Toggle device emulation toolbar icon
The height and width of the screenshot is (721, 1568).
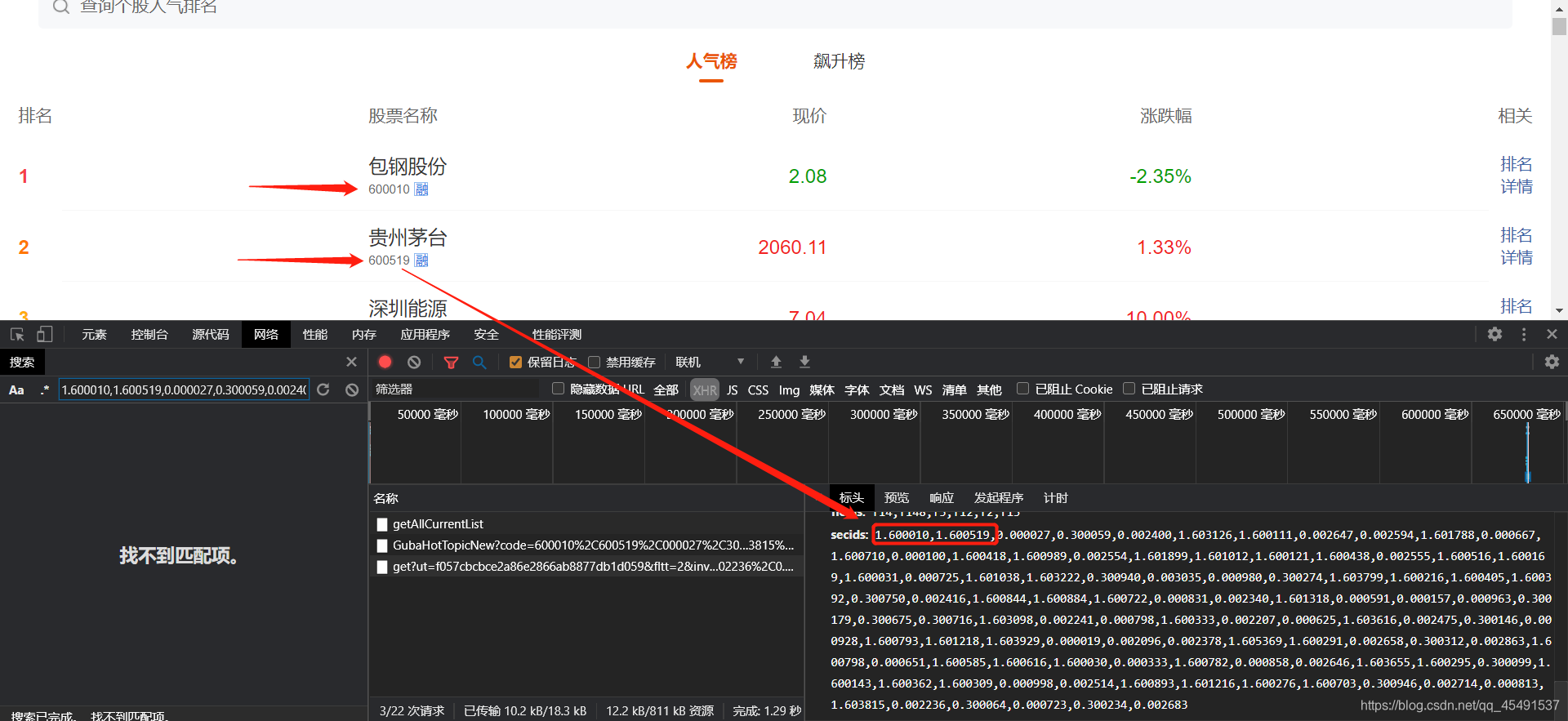(x=44, y=334)
